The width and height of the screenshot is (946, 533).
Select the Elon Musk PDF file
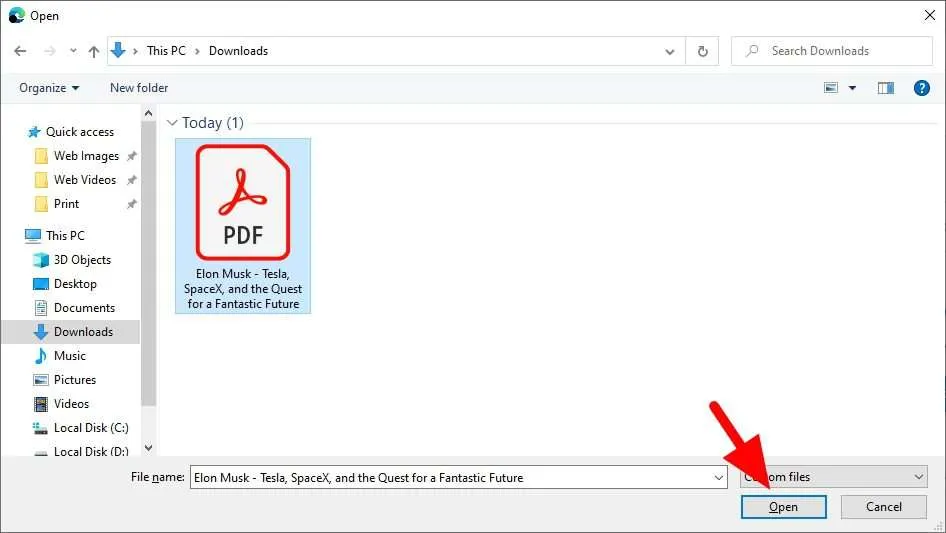(243, 226)
